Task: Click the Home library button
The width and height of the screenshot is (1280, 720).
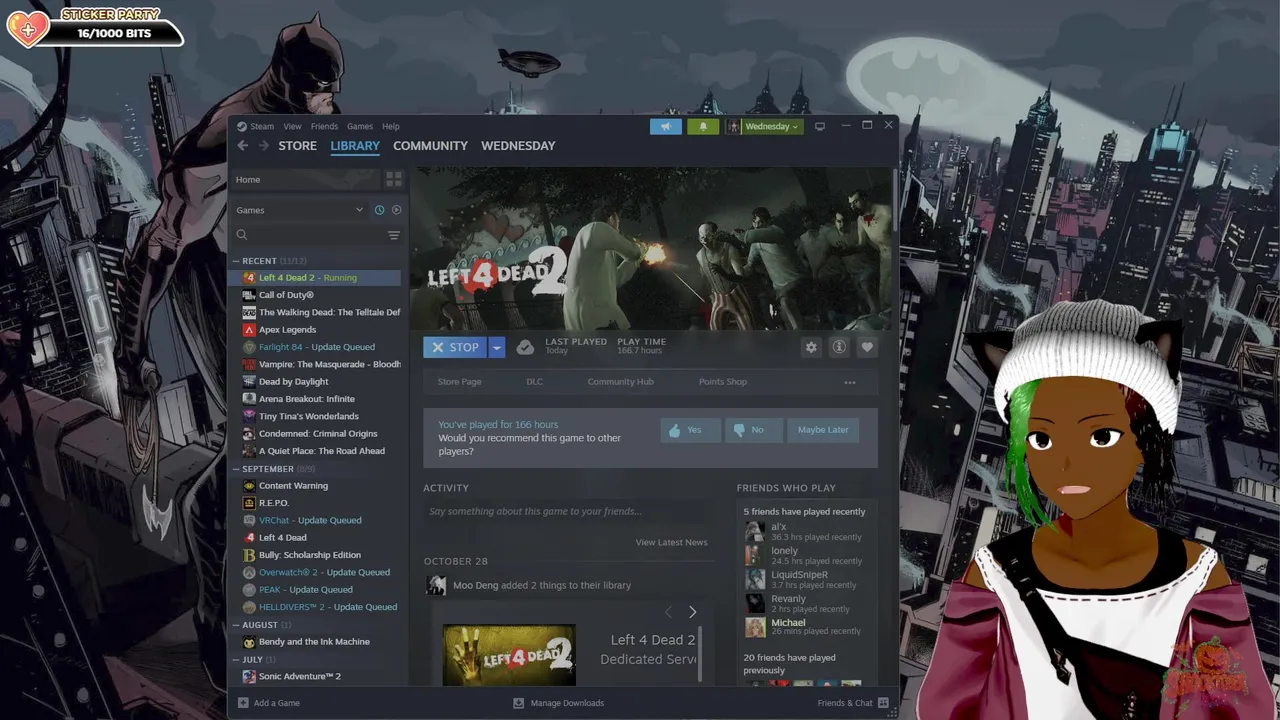Action: point(304,179)
